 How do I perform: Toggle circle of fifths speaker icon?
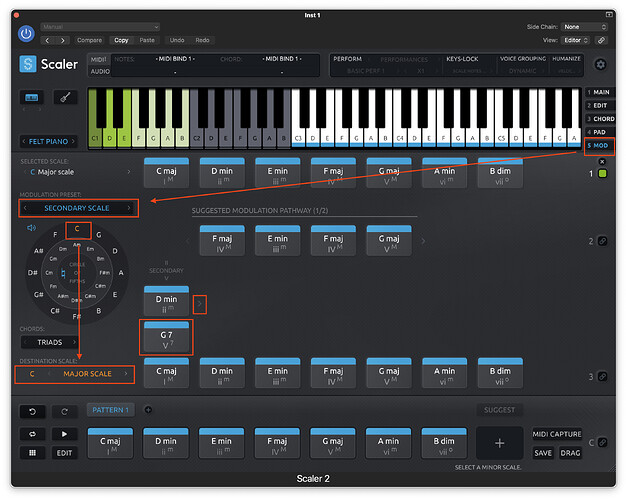pos(32,228)
